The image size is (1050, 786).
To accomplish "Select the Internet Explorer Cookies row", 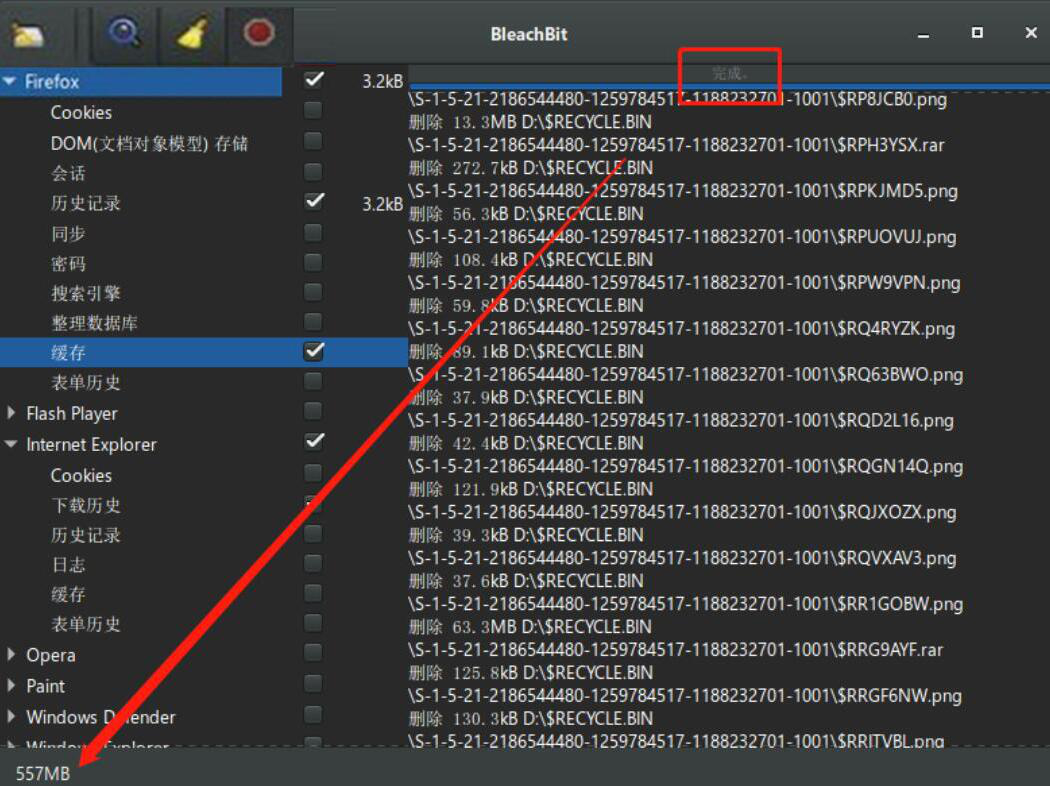I will click(204, 475).
